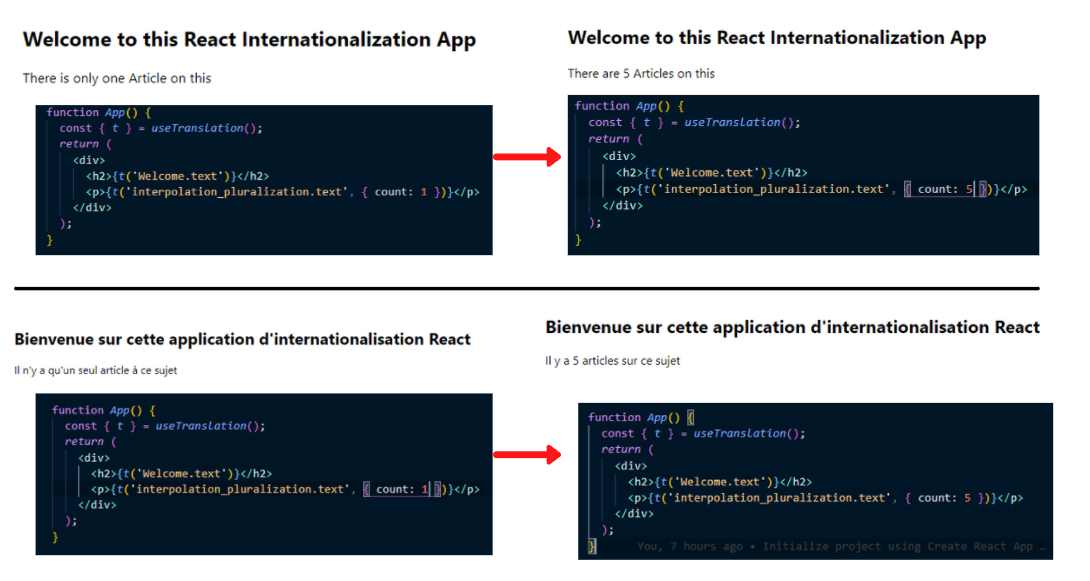Click 'count: 5' in the code with the git blame line
This screenshot has height=581, width=1090.
click(x=946, y=497)
